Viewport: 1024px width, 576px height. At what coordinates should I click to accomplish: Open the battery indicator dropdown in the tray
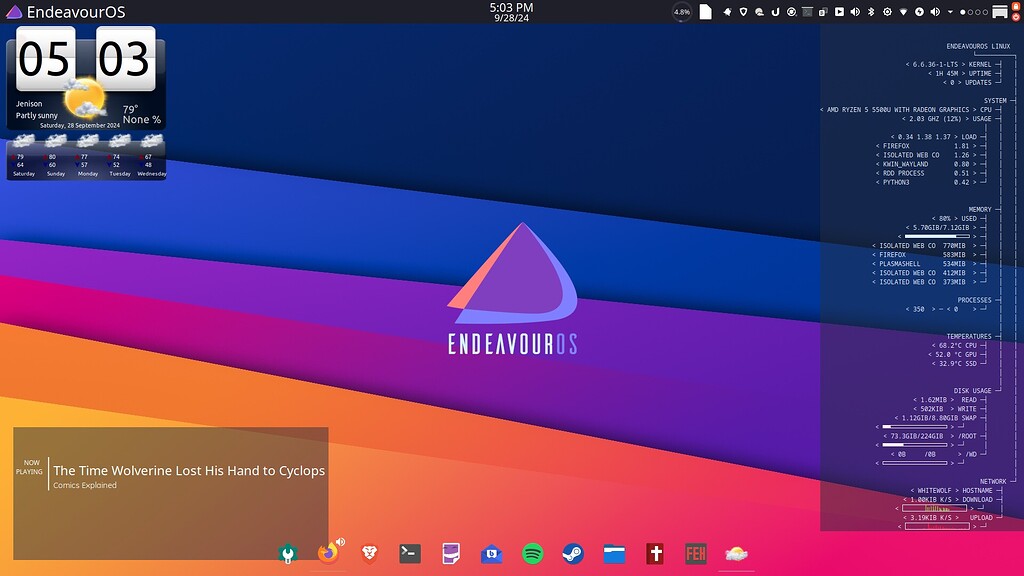pos(918,11)
